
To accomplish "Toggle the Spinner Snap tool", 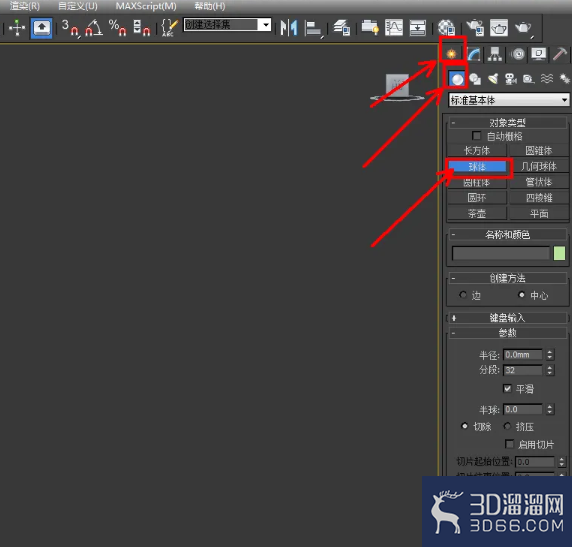I will click(x=142, y=28).
